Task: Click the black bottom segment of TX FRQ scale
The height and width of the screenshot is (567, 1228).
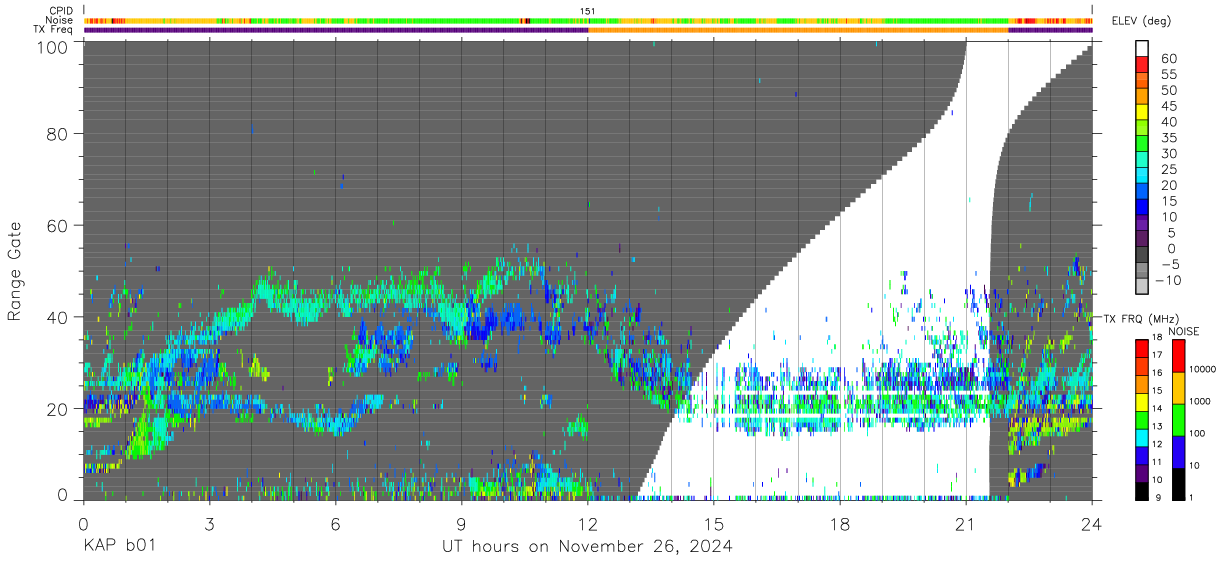Action: click(x=1142, y=491)
